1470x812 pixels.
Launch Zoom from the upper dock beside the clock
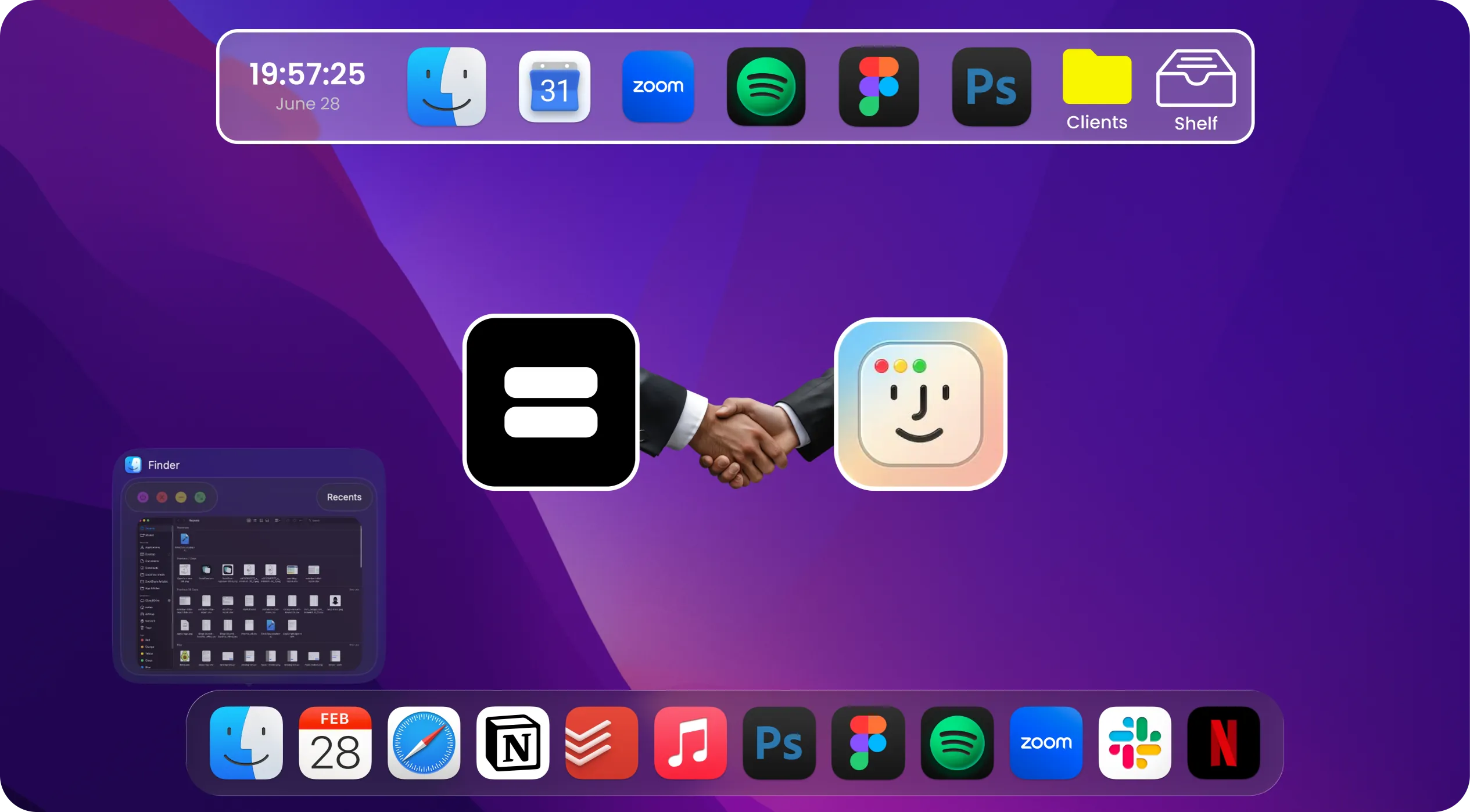(658, 87)
